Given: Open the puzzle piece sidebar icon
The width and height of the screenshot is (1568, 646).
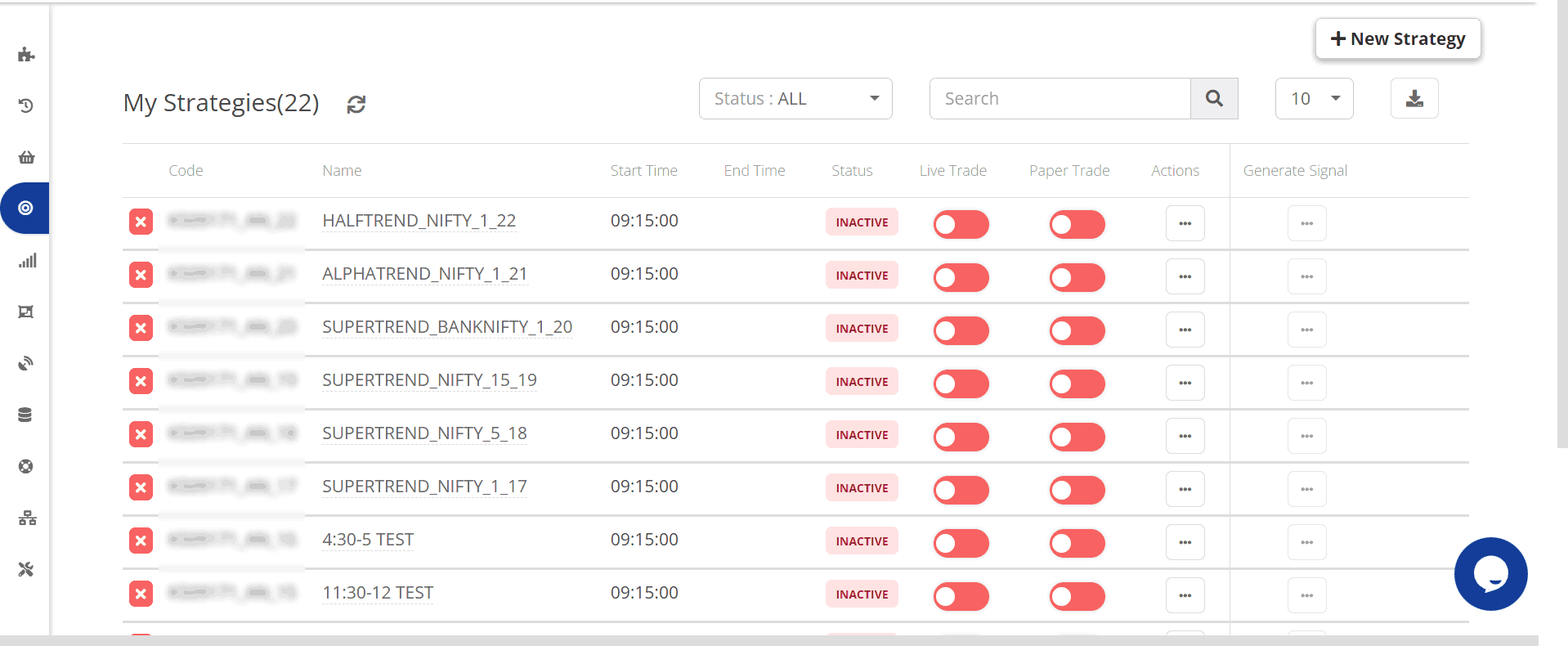Looking at the screenshot, I should click(x=26, y=55).
